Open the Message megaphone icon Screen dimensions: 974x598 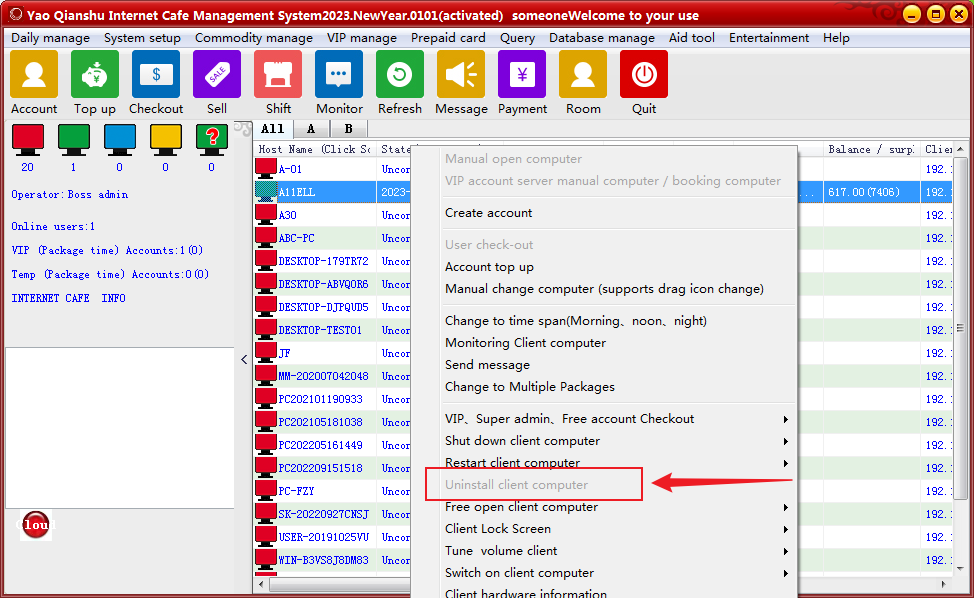[x=461, y=75]
